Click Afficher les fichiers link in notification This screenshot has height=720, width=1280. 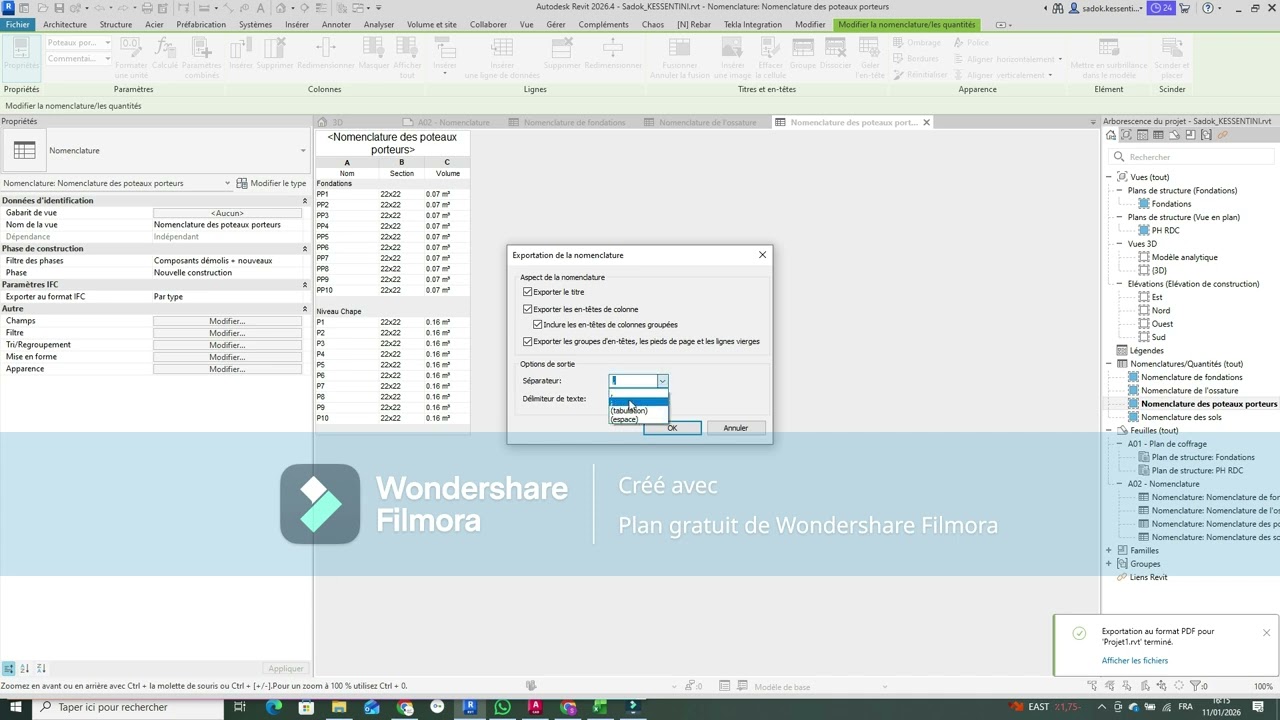coord(1134,660)
